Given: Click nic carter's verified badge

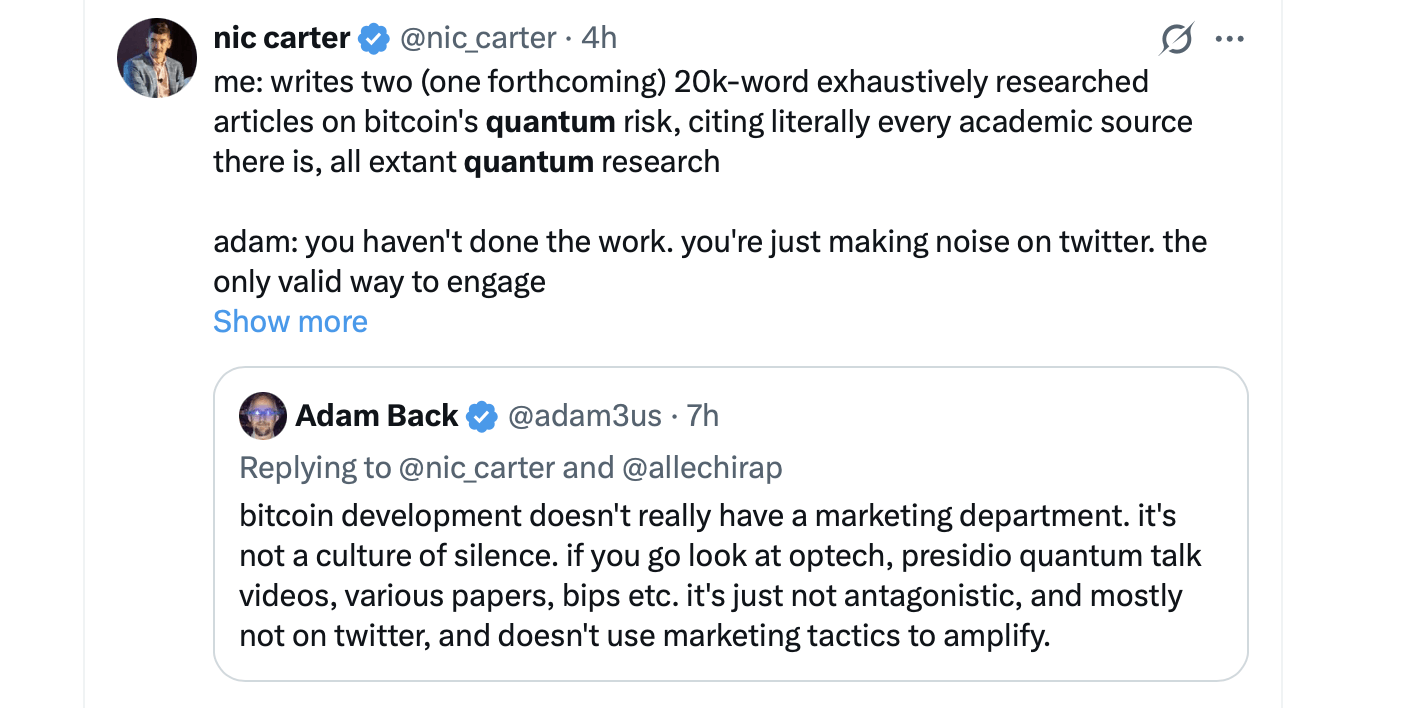Looking at the screenshot, I should [372, 37].
